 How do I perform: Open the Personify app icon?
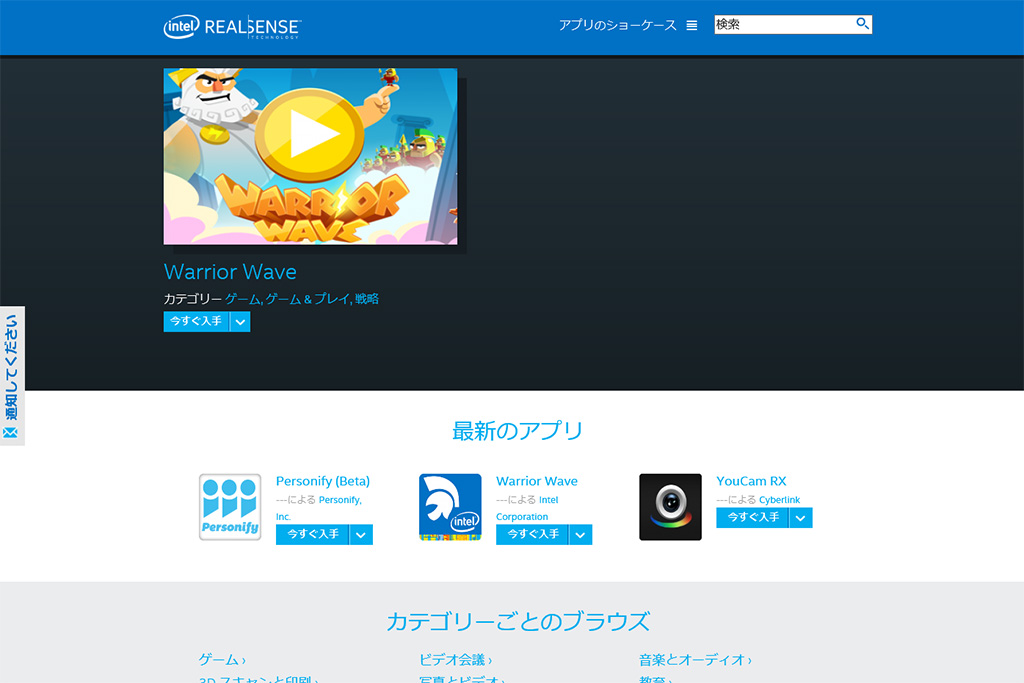pos(230,507)
